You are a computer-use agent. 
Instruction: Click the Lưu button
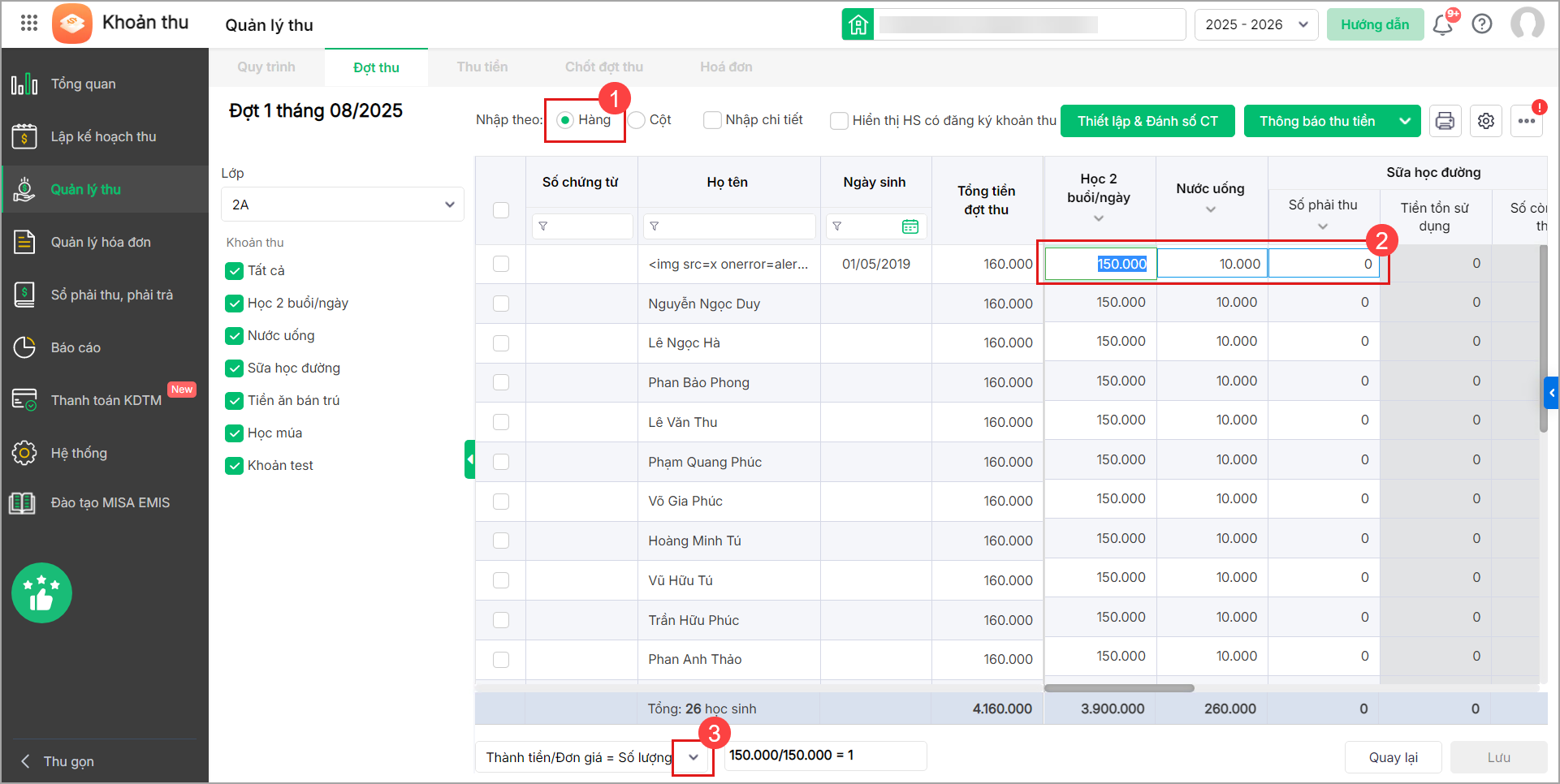tap(1498, 757)
